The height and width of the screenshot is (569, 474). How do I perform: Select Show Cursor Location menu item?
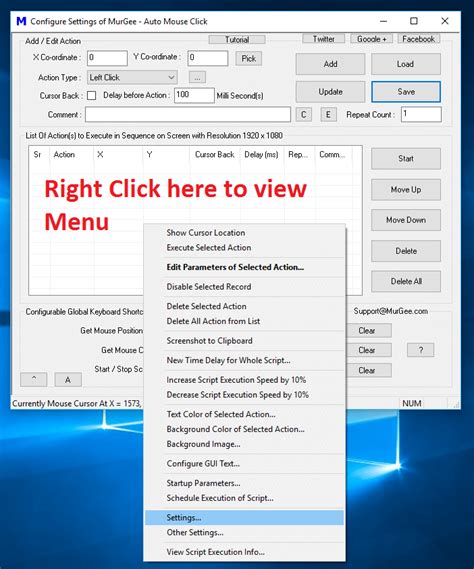point(244,233)
